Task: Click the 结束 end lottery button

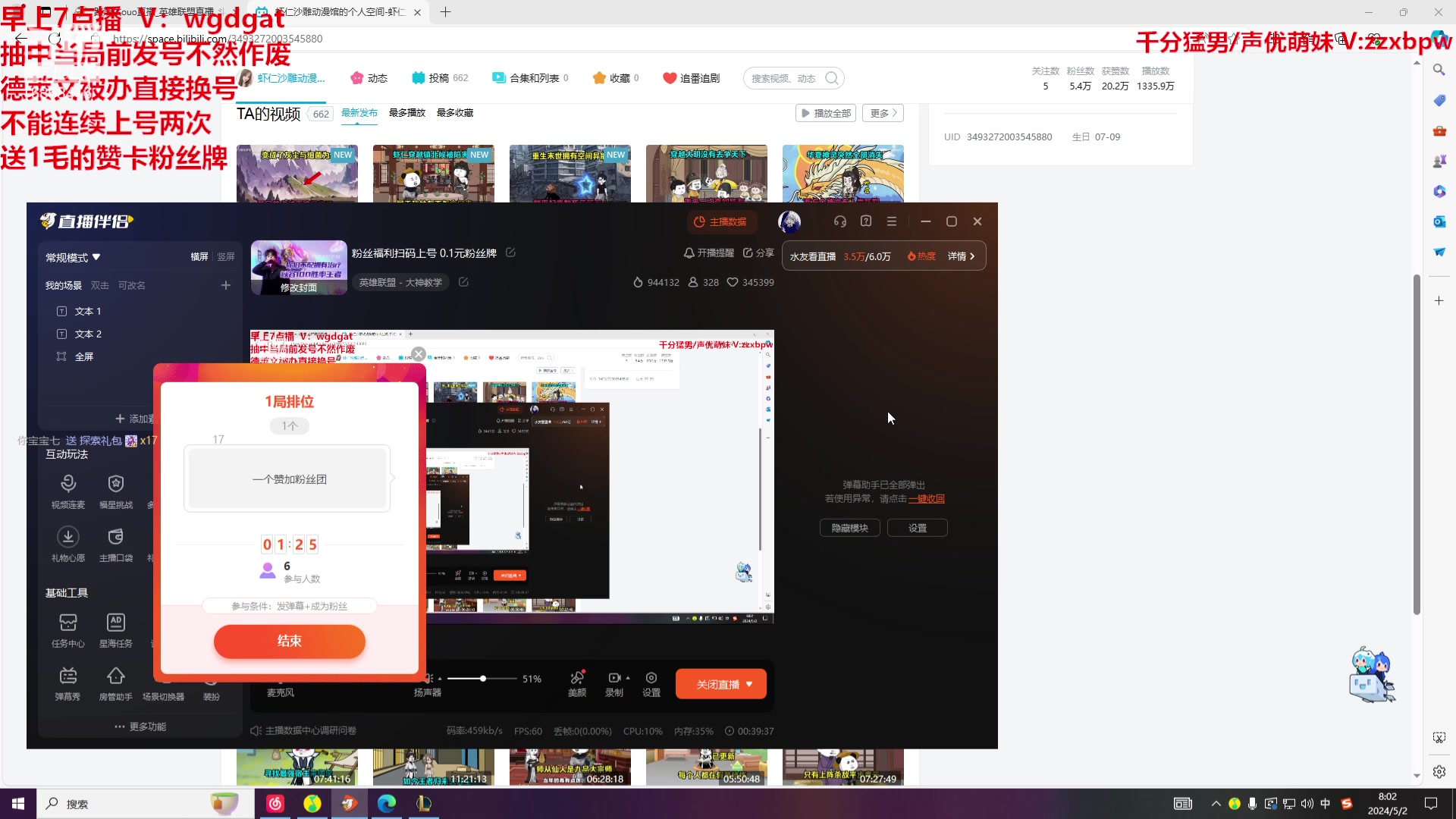Action: [x=290, y=641]
